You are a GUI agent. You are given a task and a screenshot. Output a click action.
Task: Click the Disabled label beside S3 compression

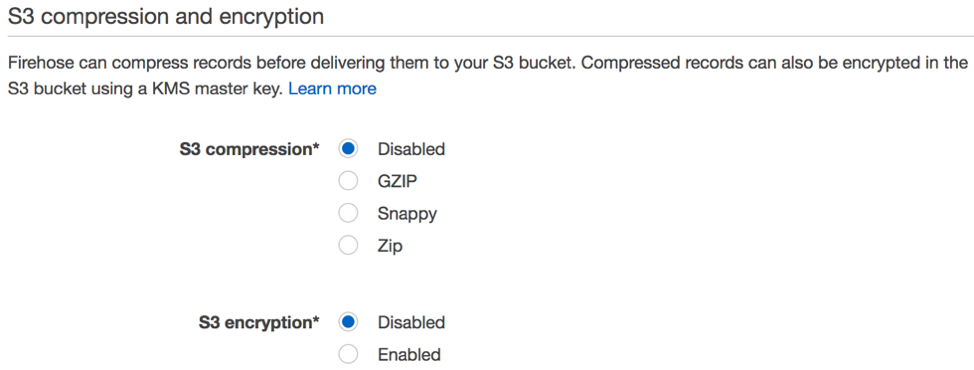coord(411,149)
